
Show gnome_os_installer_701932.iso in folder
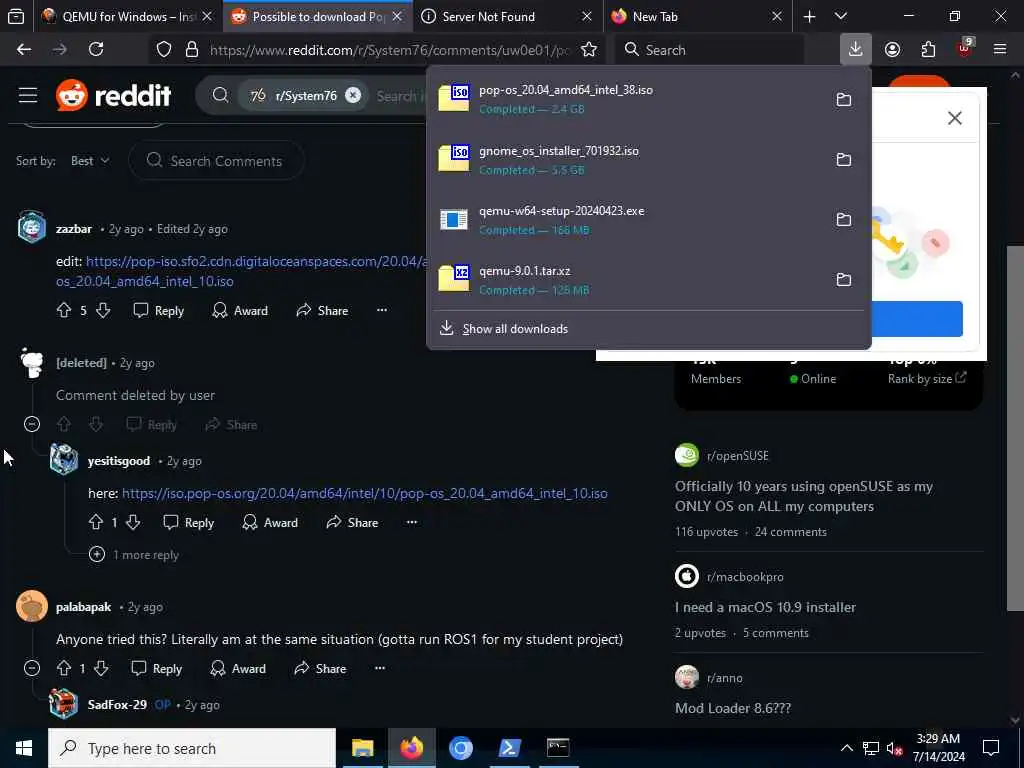pyautogui.click(x=844, y=159)
